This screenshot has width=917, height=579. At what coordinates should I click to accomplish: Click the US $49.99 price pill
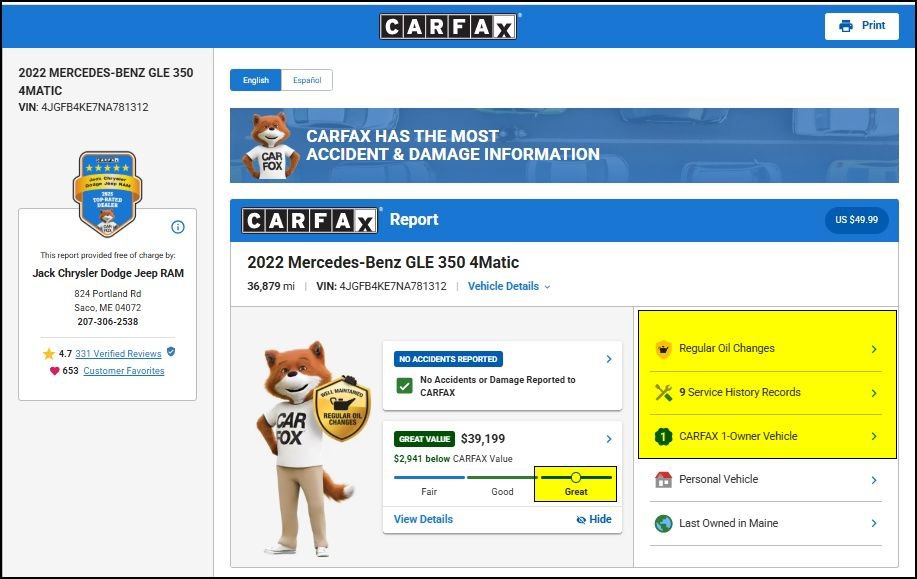pyautogui.click(x=856, y=220)
